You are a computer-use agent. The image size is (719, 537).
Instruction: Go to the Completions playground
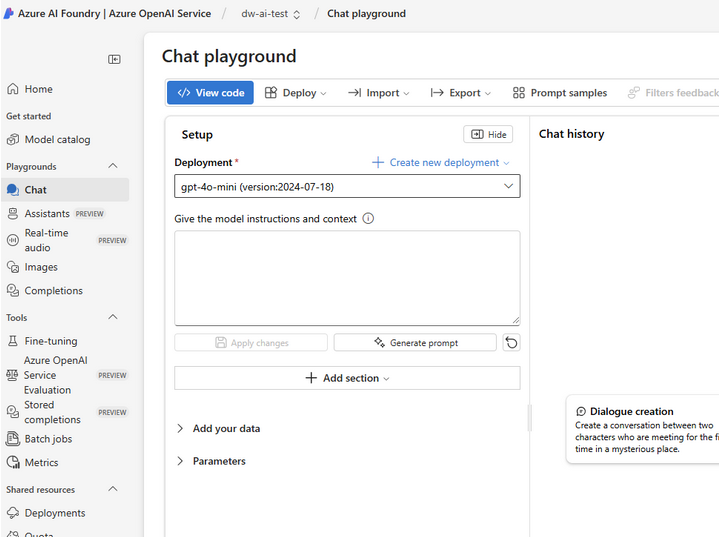click(44, 291)
